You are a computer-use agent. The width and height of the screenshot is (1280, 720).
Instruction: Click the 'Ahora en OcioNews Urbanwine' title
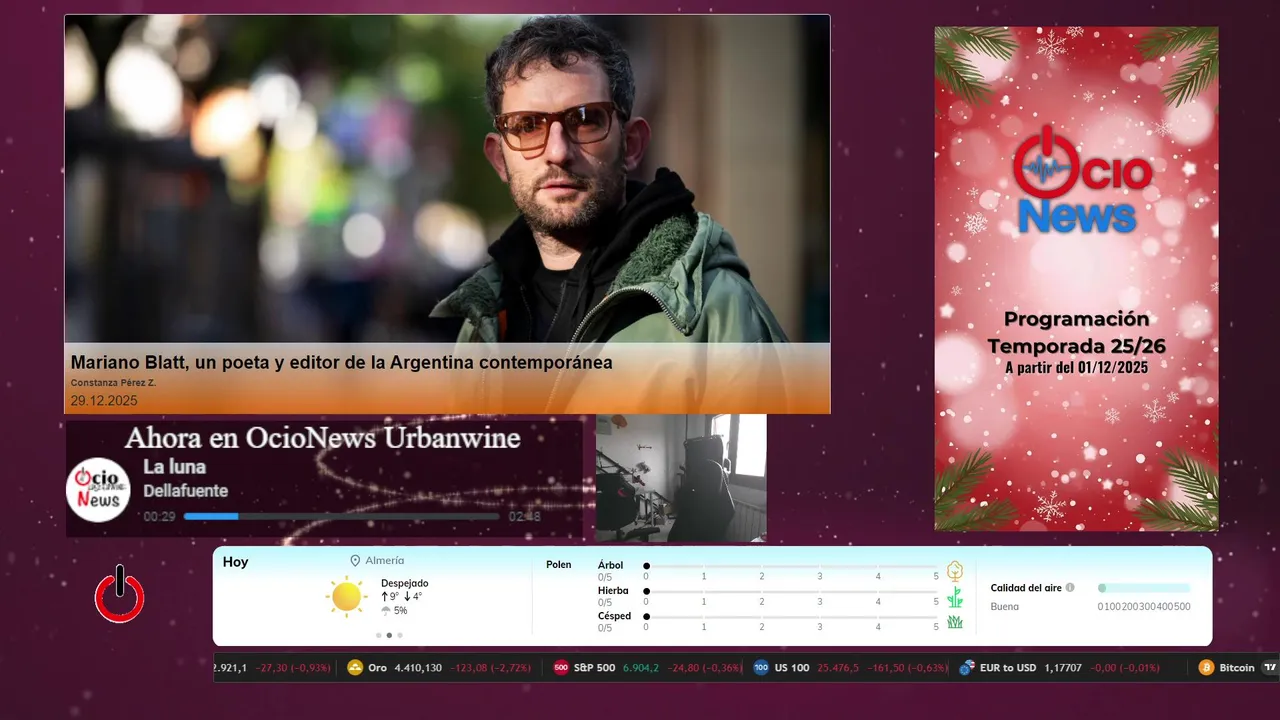pos(322,438)
